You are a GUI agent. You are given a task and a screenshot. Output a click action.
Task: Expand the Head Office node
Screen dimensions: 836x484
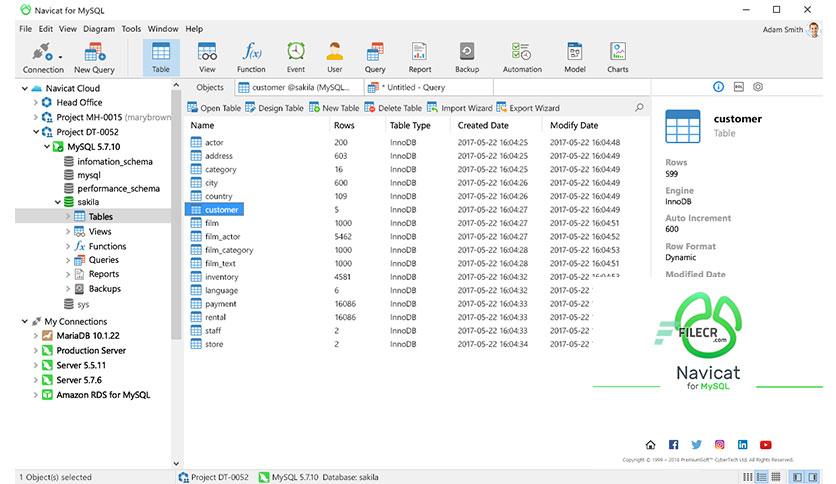click(35, 102)
